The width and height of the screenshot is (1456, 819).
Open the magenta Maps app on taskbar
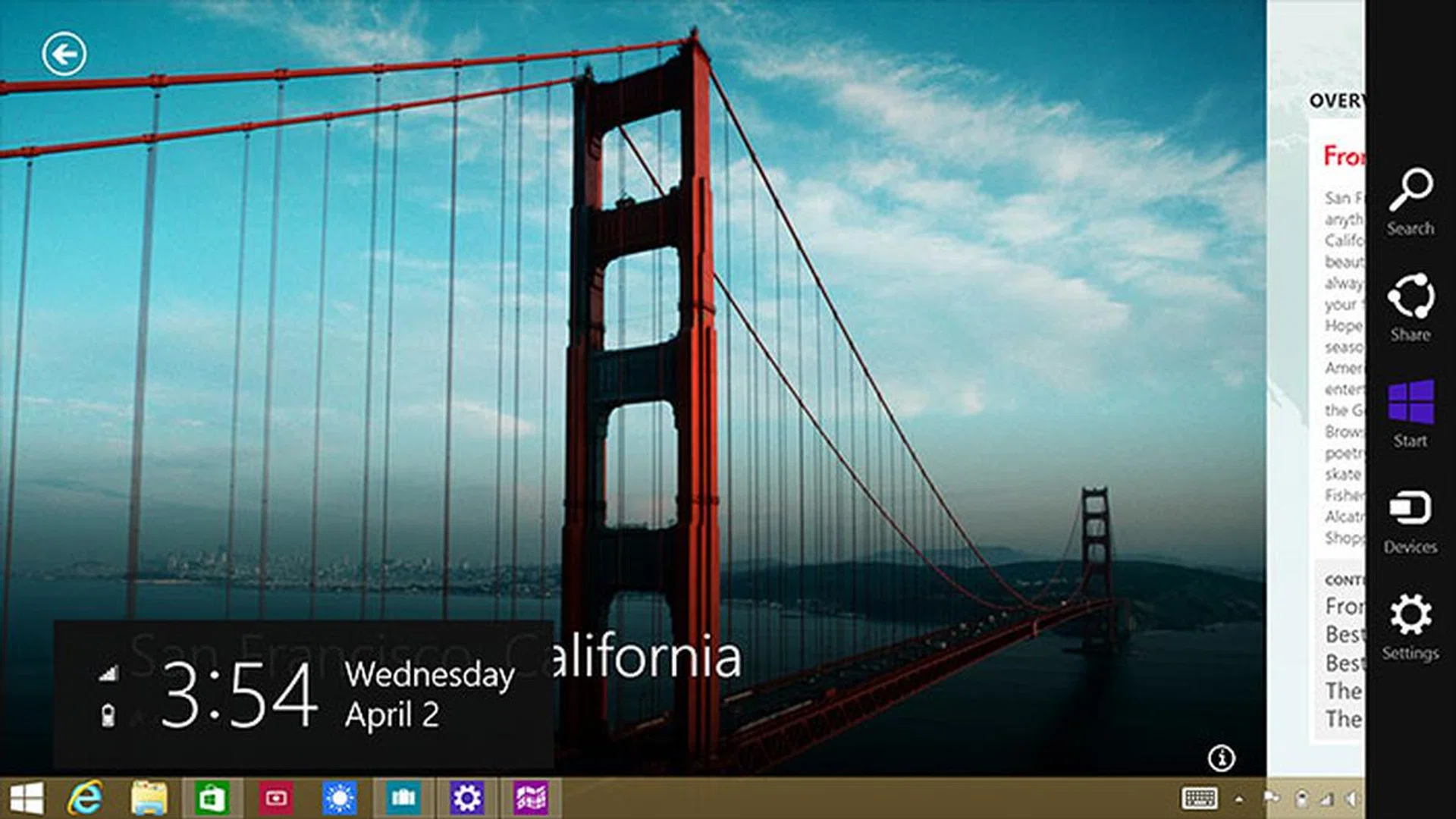click(x=530, y=799)
